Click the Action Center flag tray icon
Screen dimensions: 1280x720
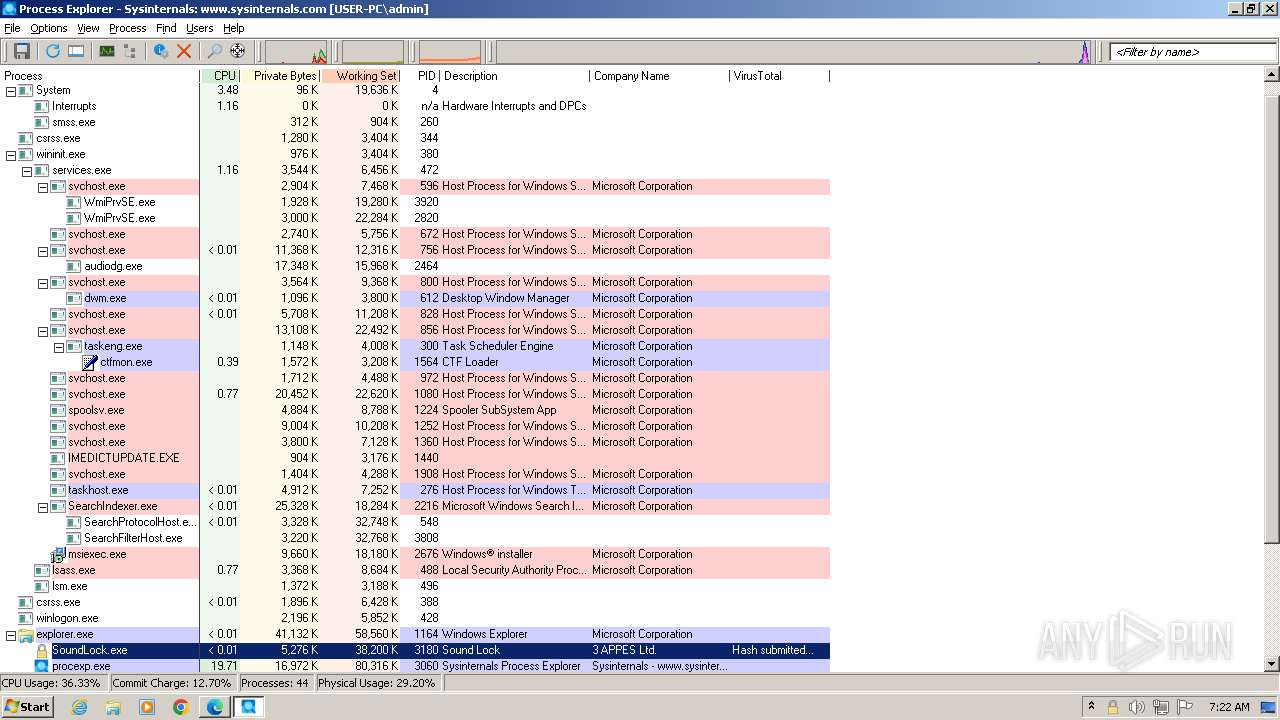pos(1185,707)
